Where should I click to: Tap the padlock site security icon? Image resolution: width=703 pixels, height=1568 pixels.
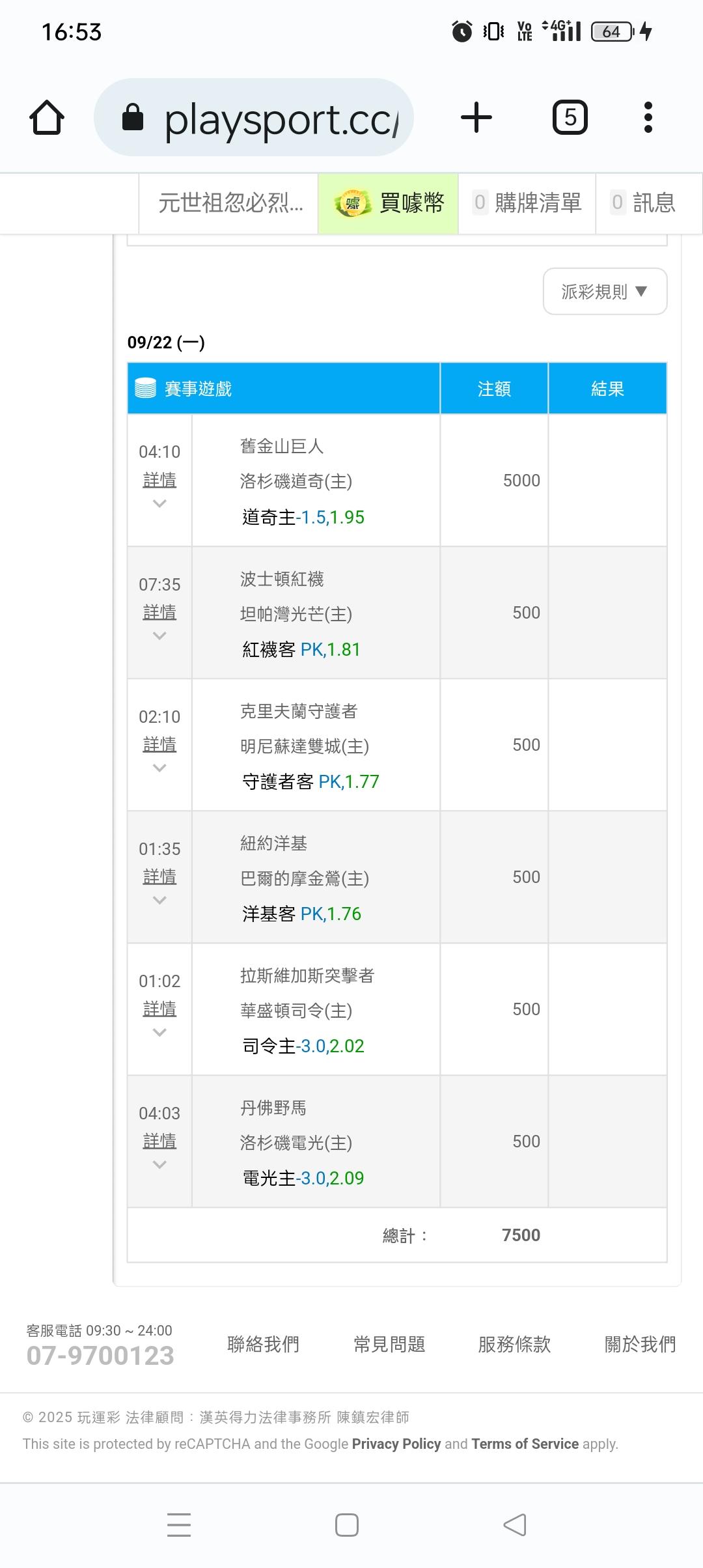tap(133, 118)
